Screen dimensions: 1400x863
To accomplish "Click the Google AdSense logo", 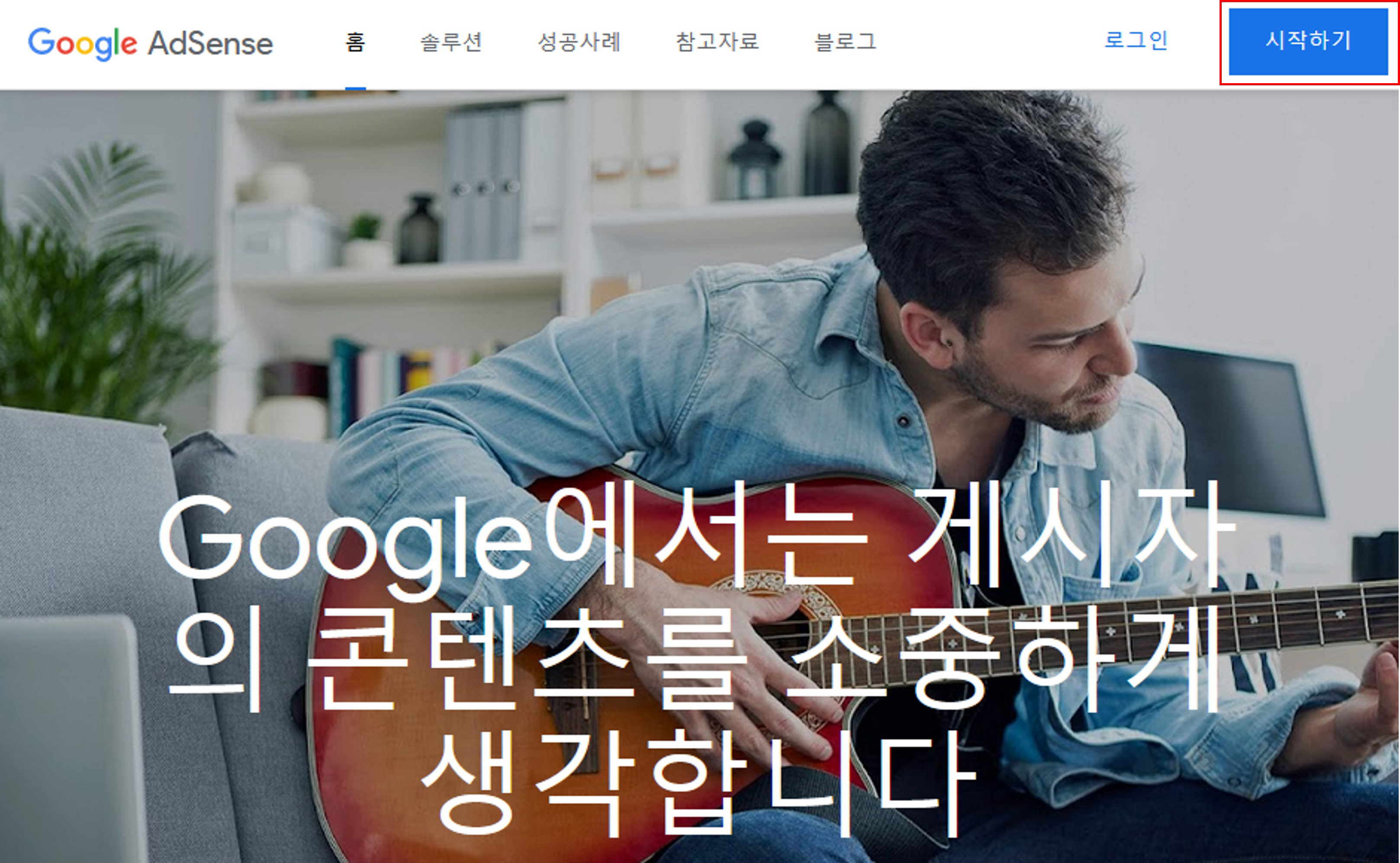I will (x=151, y=43).
